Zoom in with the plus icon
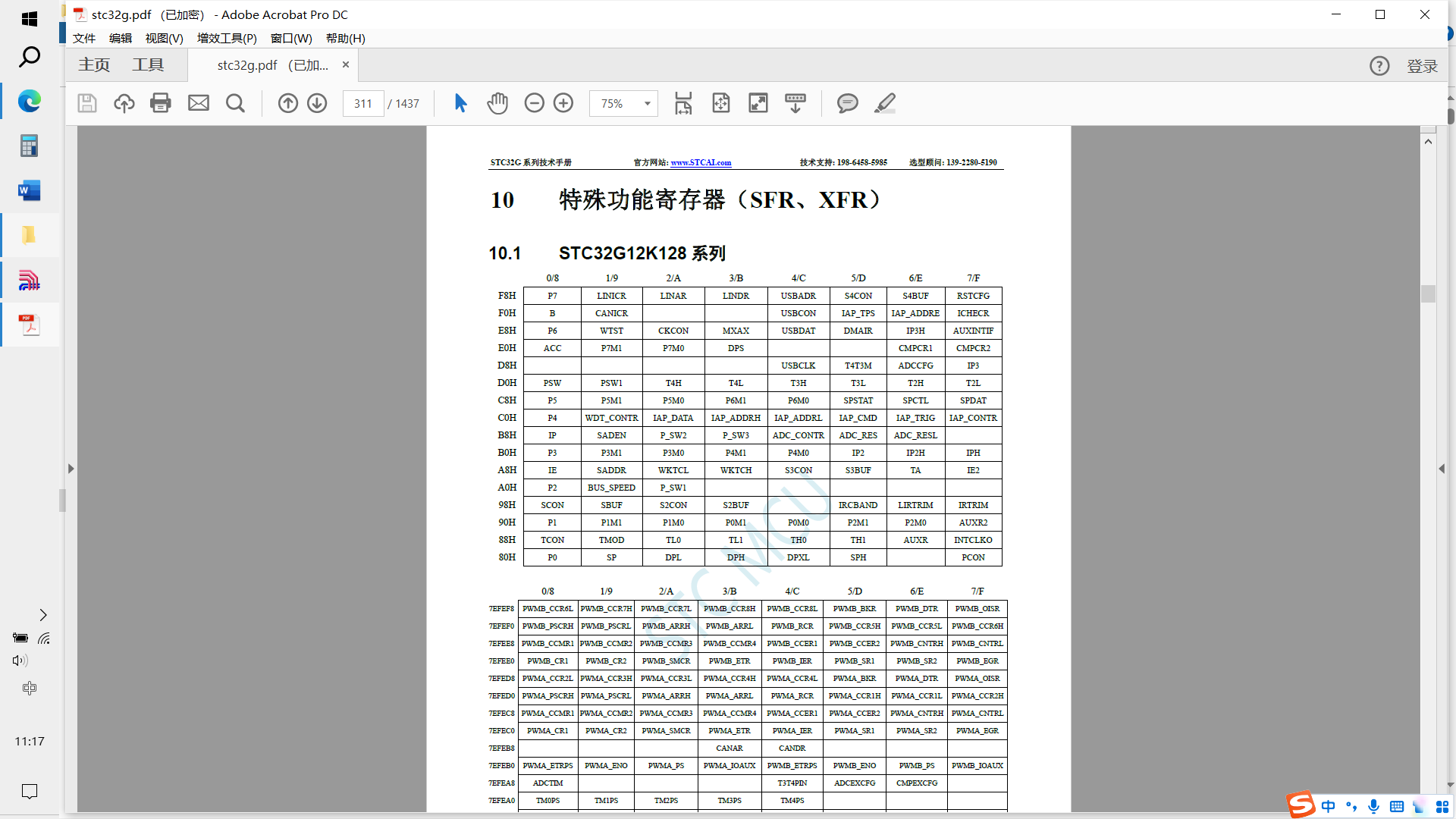Image resolution: width=1456 pixels, height=819 pixels. (x=563, y=103)
